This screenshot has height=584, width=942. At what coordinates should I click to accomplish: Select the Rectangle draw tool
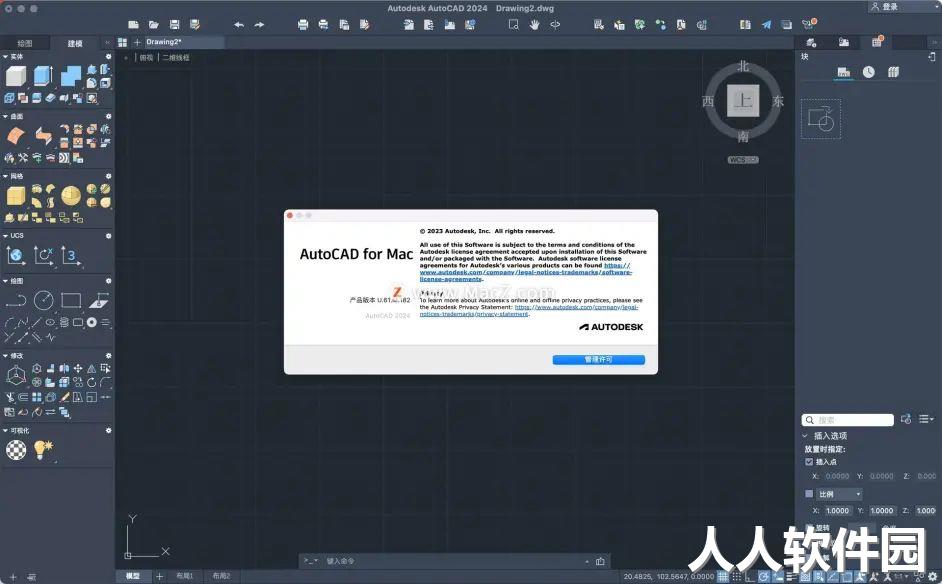[x=71, y=300]
